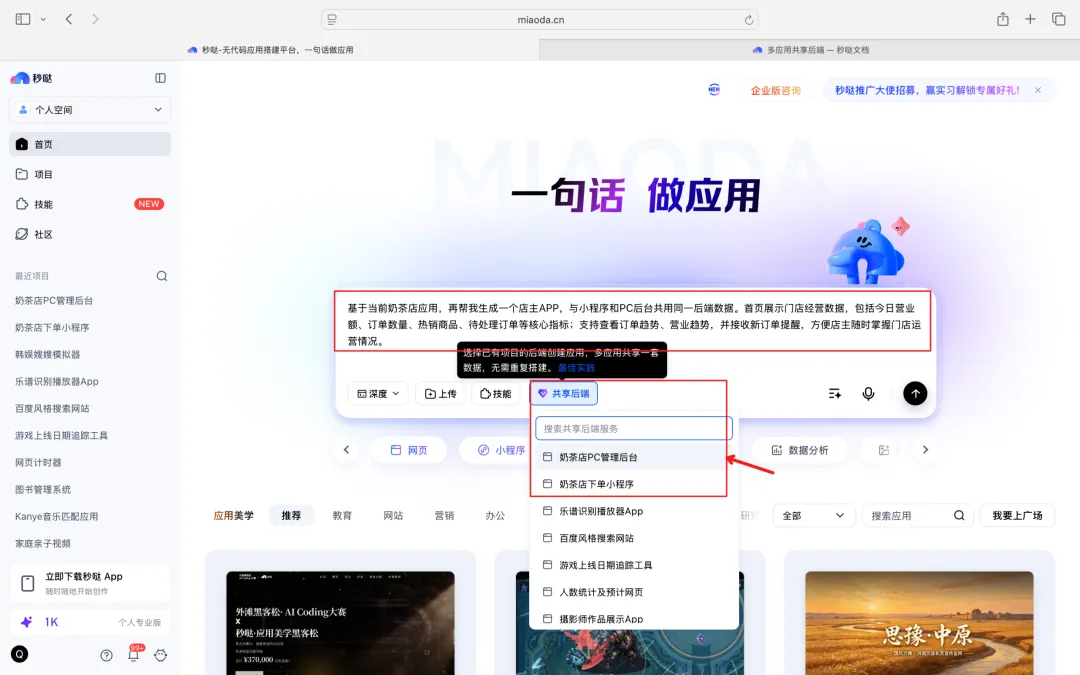Select 人数统计及预计网页 in backend dropdown
Screen dimensions: 1080x675
[x=634, y=592]
